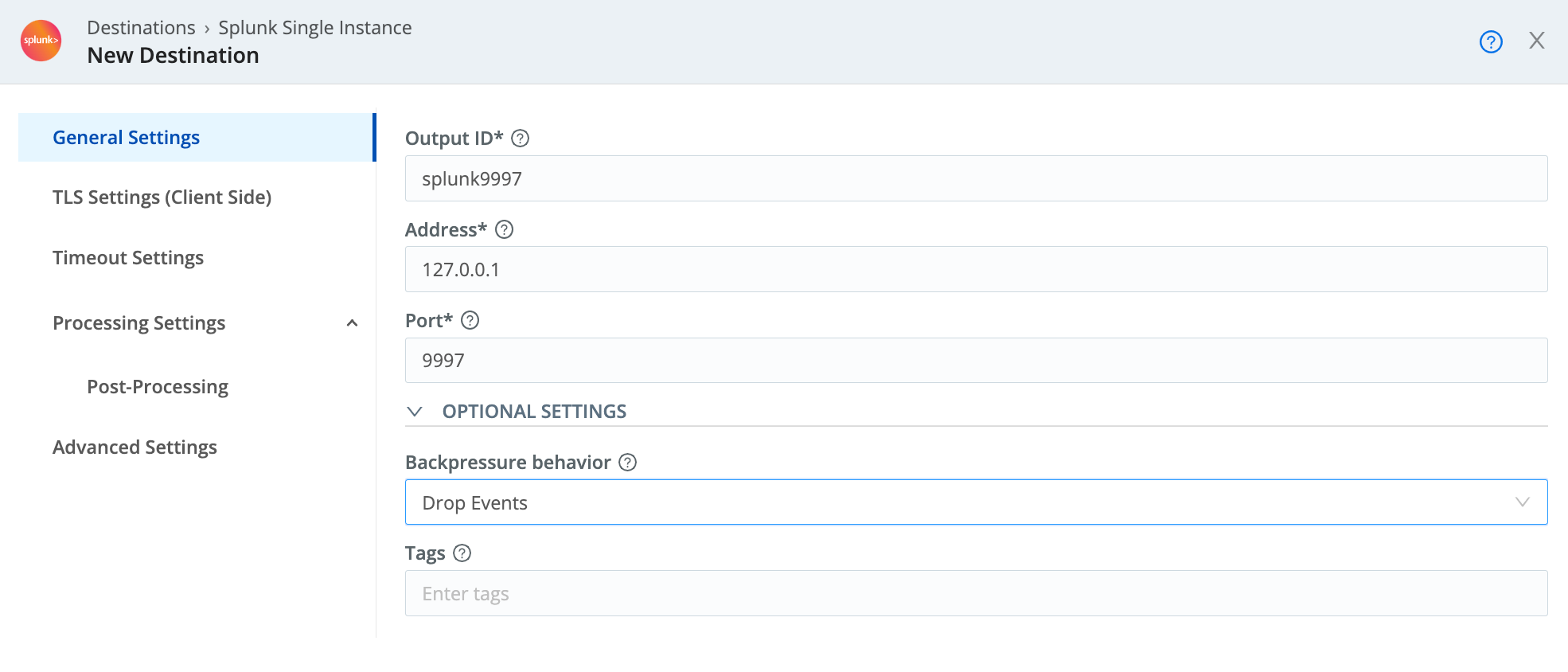The width and height of the screenshot is (1568, 672).
Task: Show help tooltip for Tags
Action: [x=462, y=553]
